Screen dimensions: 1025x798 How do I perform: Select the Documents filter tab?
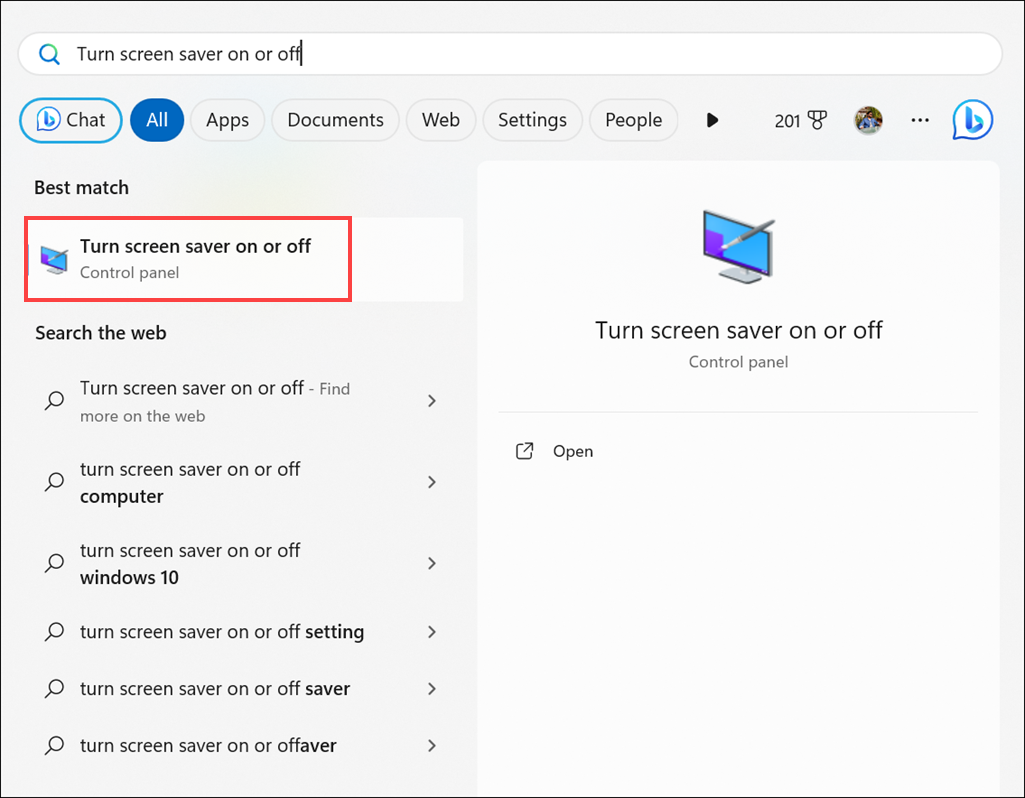point(335,120)
